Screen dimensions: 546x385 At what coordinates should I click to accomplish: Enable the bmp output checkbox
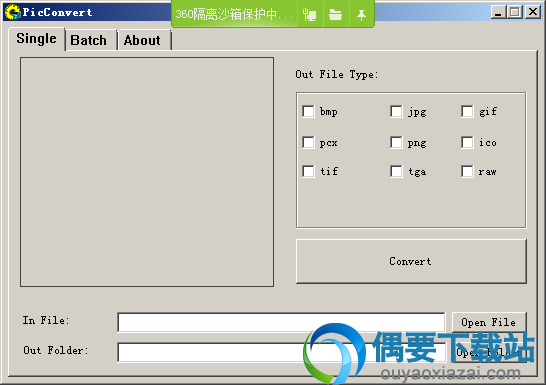(308, 112)
